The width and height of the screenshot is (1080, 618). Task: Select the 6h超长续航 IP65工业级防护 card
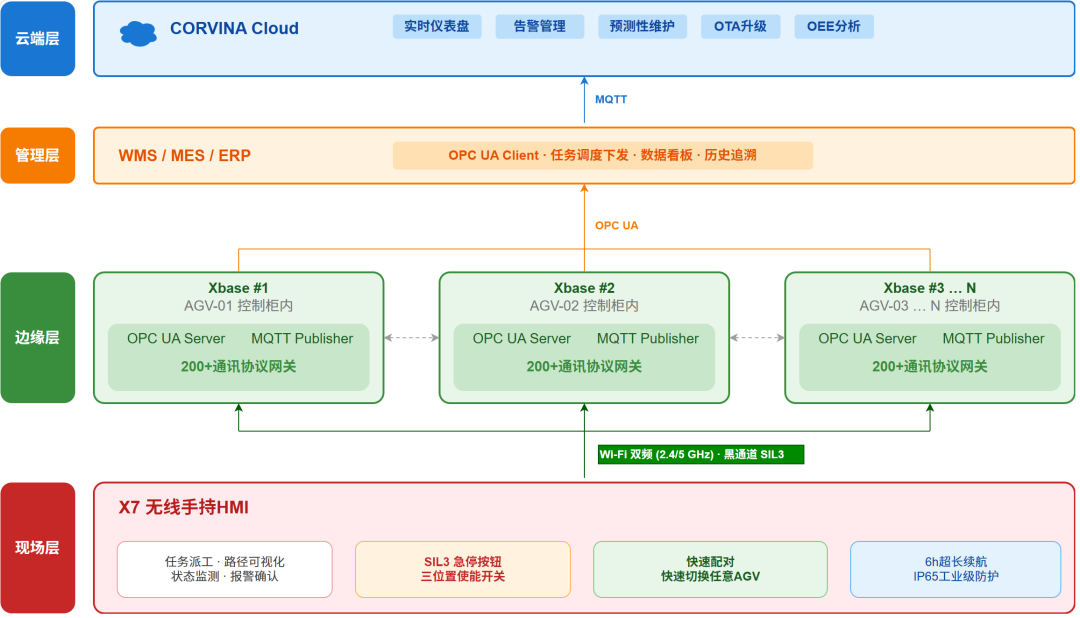coord(955,569)
